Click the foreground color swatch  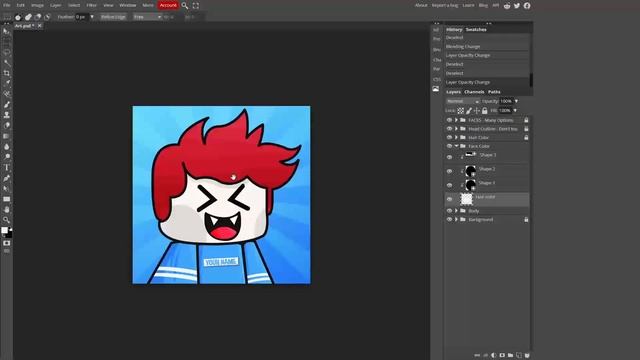coord(4,231)
